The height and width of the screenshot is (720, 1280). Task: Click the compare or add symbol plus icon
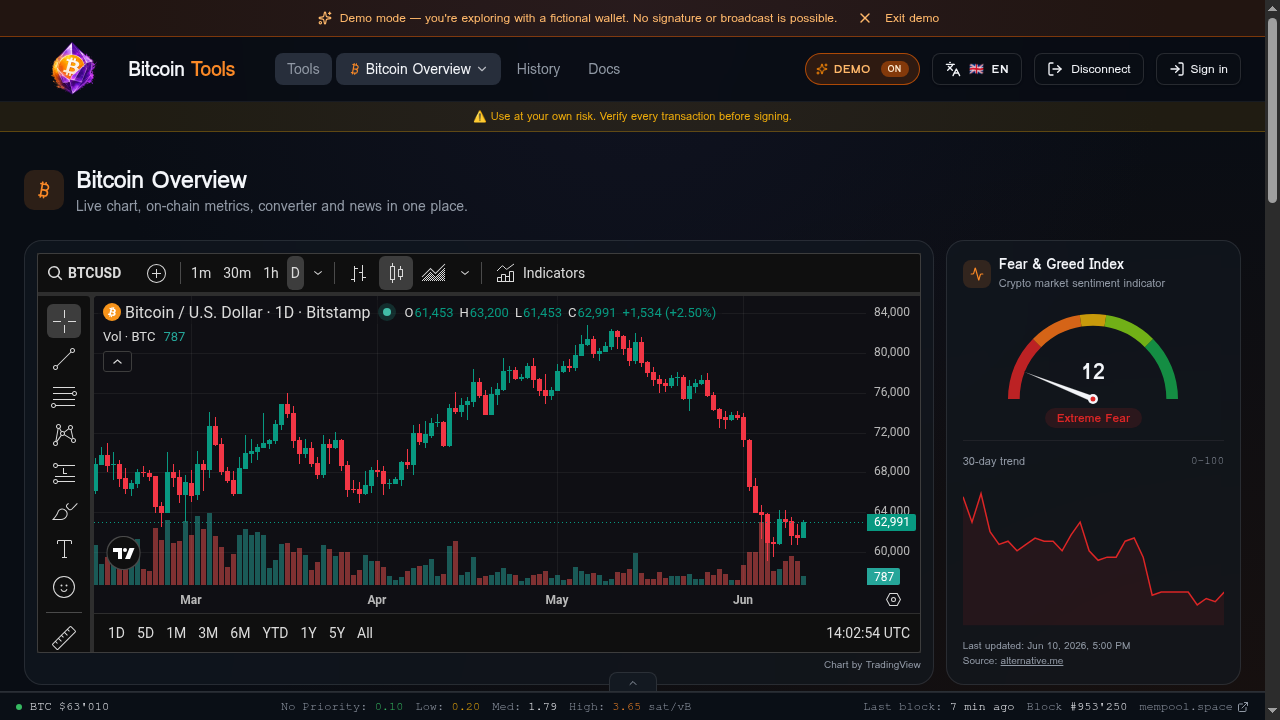156,273
